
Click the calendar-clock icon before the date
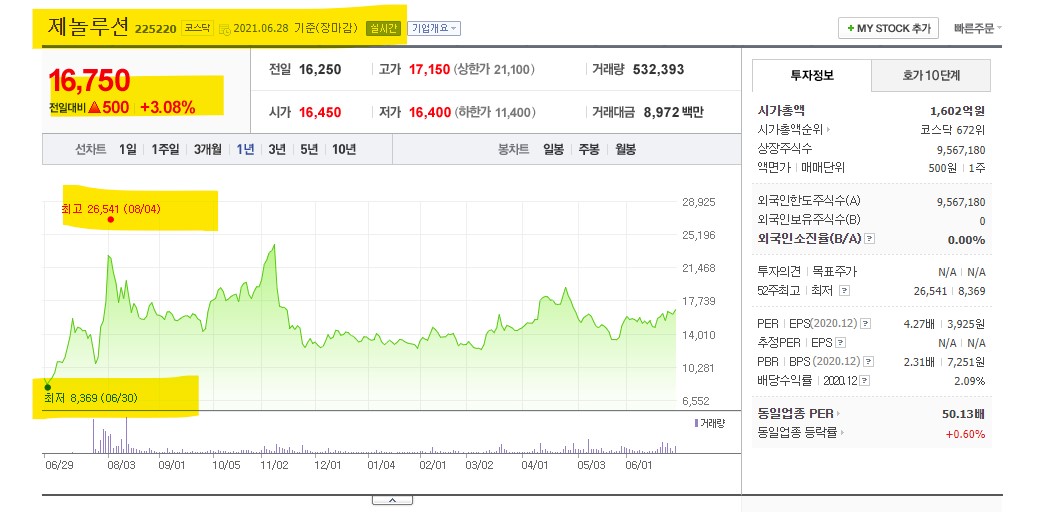click(224, 29)
